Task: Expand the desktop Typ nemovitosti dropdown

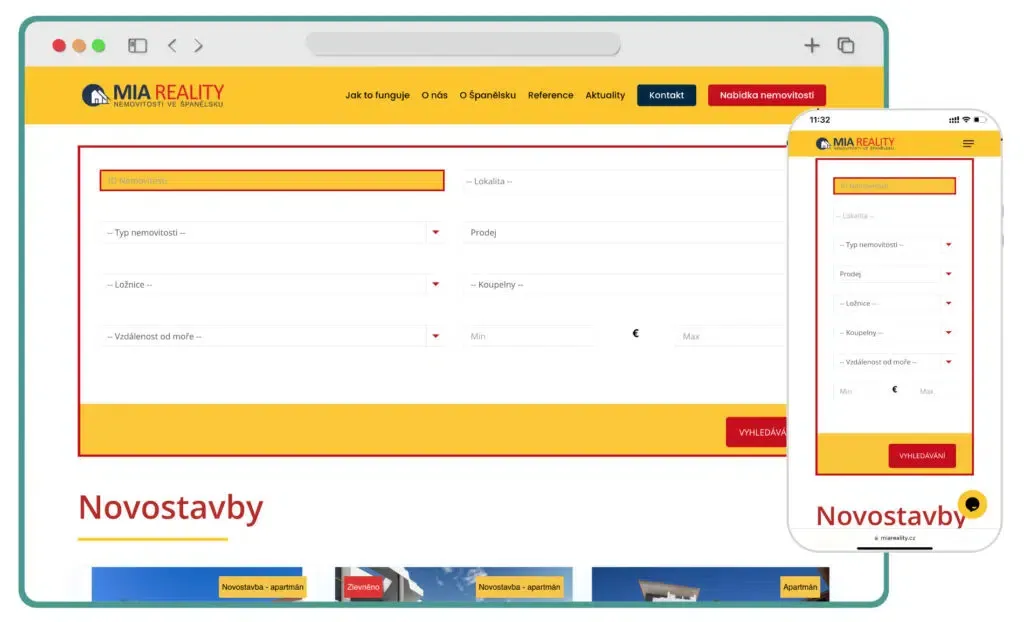Action: [272, 232]
